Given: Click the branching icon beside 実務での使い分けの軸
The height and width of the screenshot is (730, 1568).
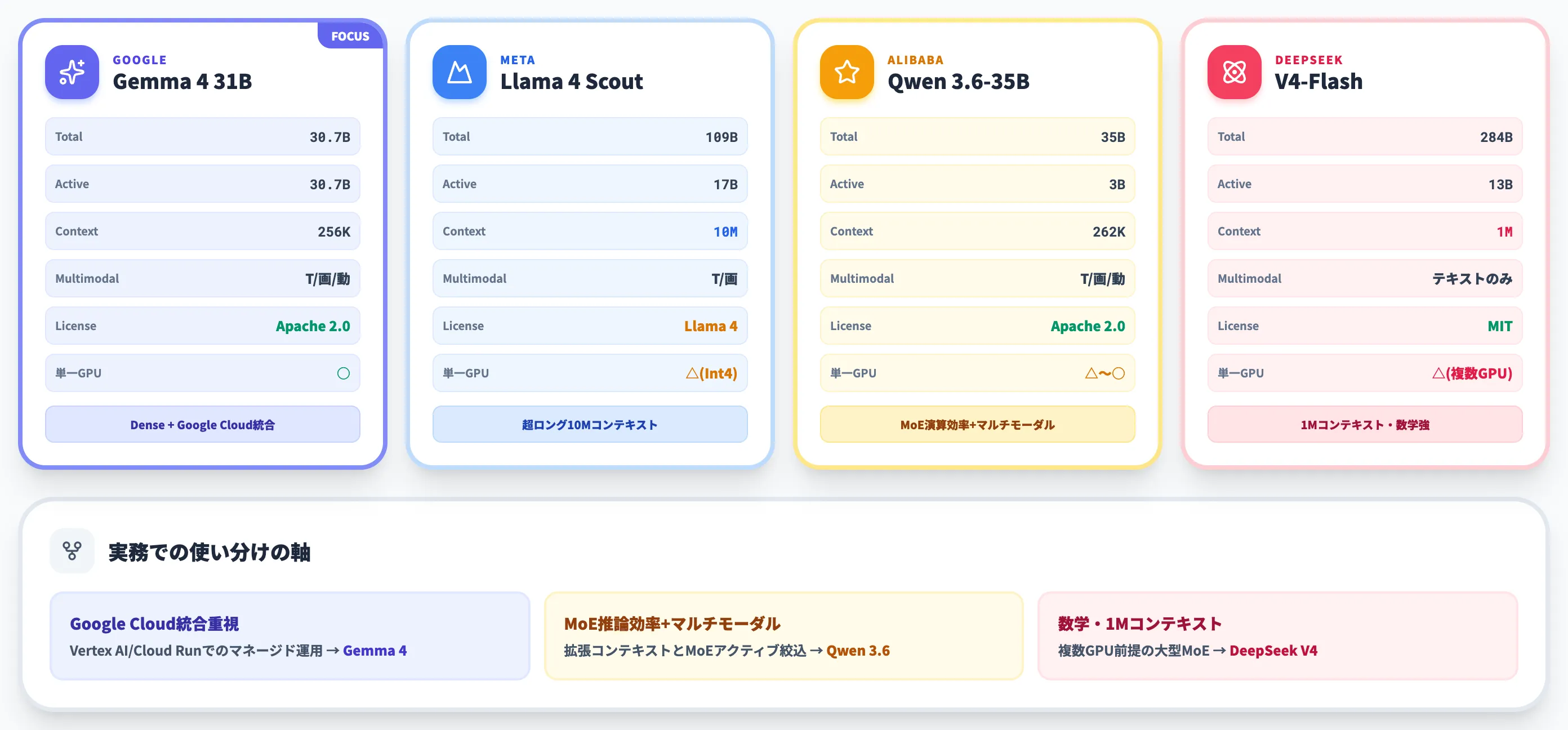Looking at the screenshot, I should coord(72,551).
